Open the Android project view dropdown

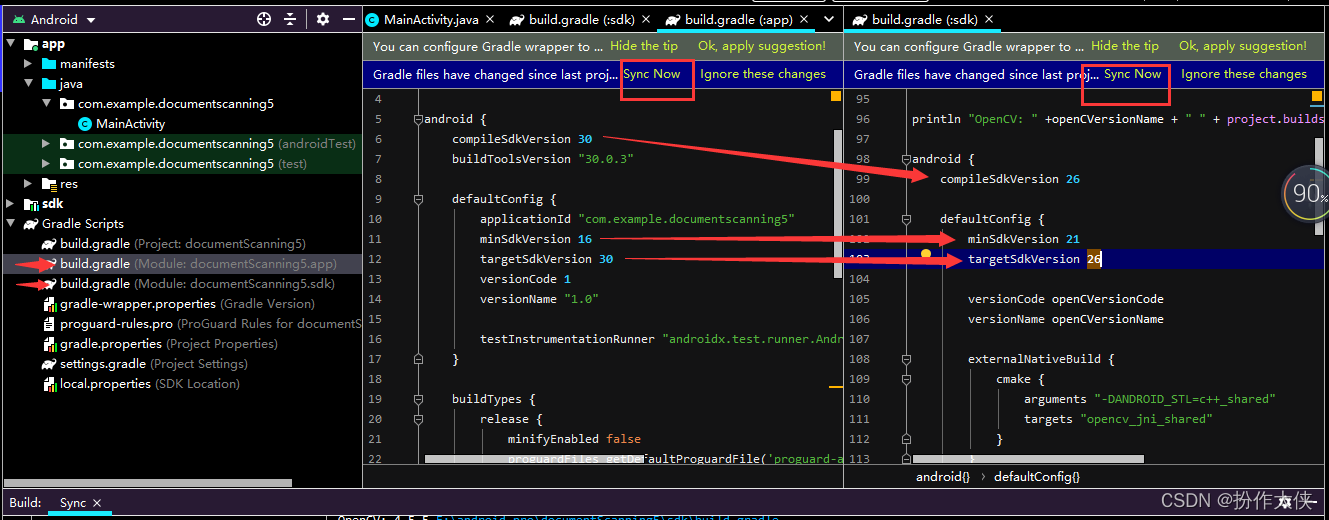pos(91,20)
